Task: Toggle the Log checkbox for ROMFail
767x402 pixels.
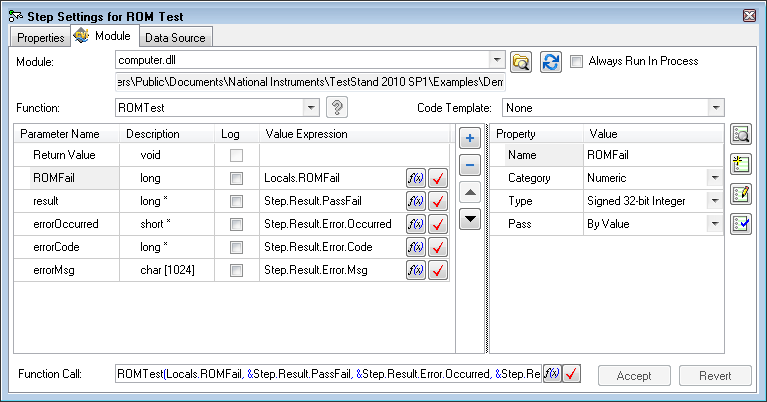Action: tap(236, 177)
